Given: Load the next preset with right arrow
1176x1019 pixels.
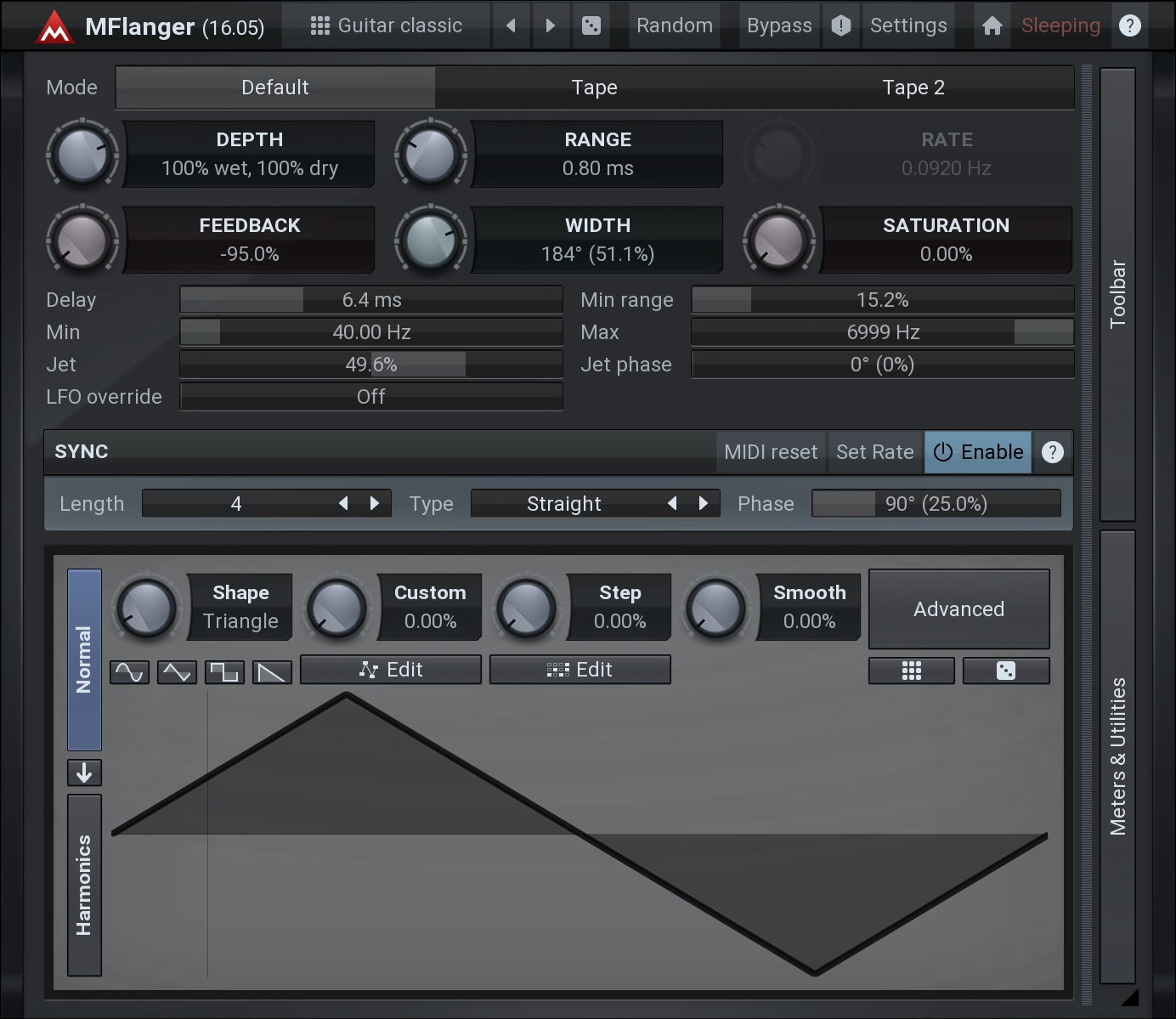Looking at the screenshot, I should click(551, 25).
